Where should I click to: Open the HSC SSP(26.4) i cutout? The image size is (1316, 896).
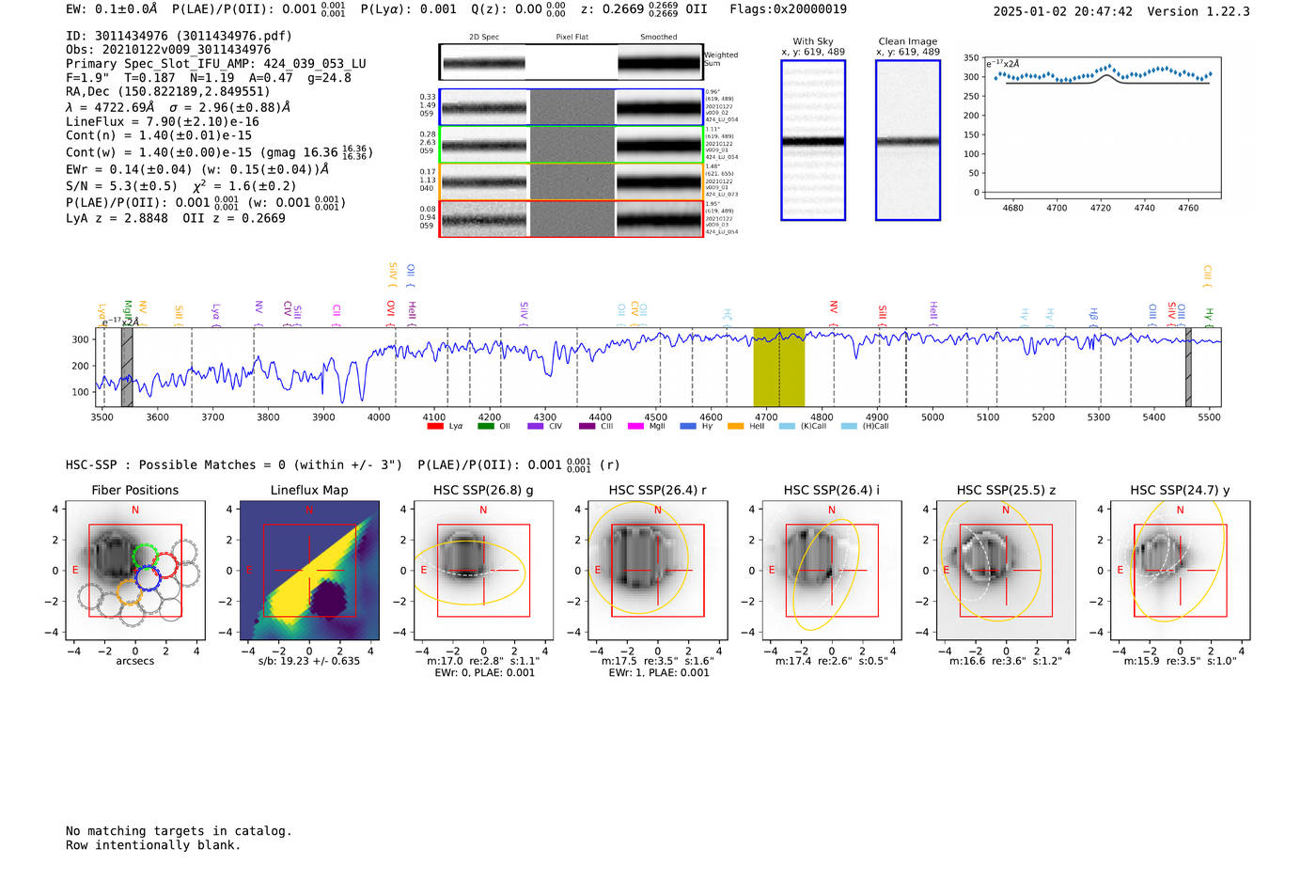coord(832,570)
